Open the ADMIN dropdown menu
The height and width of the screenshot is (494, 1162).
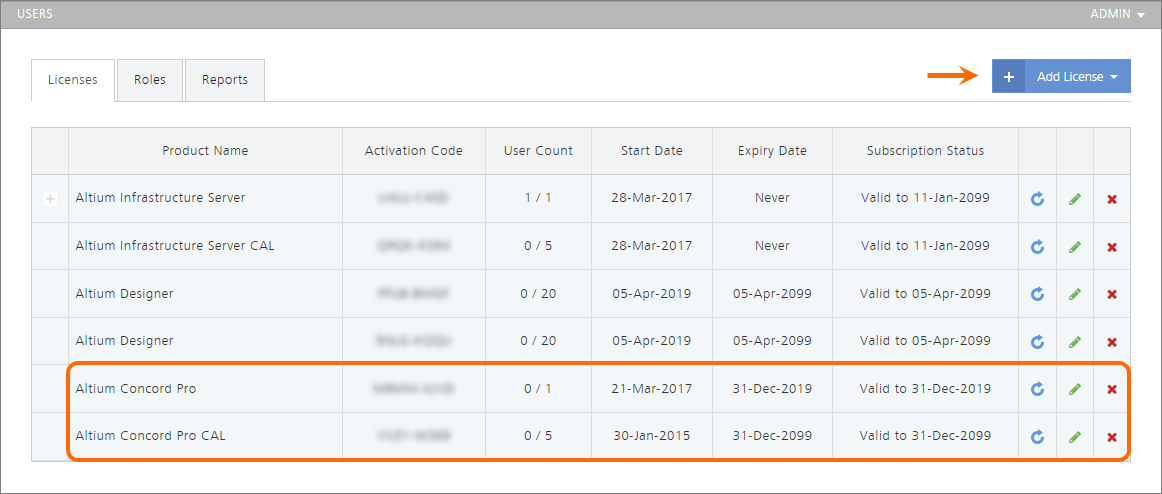(x=1116, y=14)
